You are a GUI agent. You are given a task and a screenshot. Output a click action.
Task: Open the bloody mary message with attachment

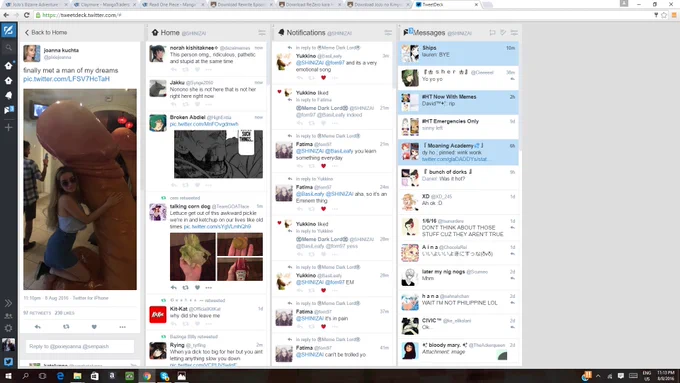click(x=458, y=350)
